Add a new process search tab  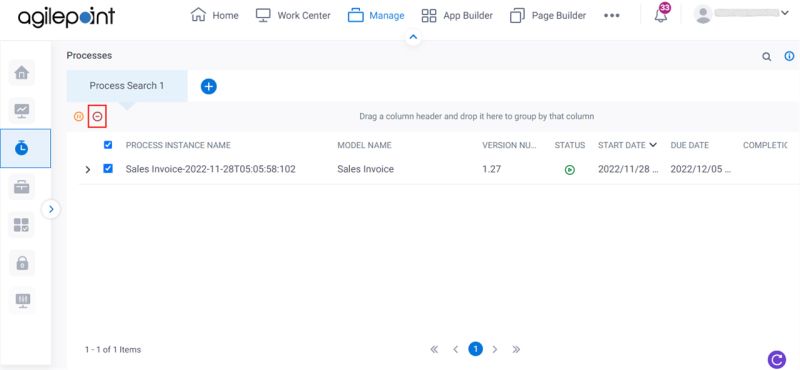click(x=208, y=86)
